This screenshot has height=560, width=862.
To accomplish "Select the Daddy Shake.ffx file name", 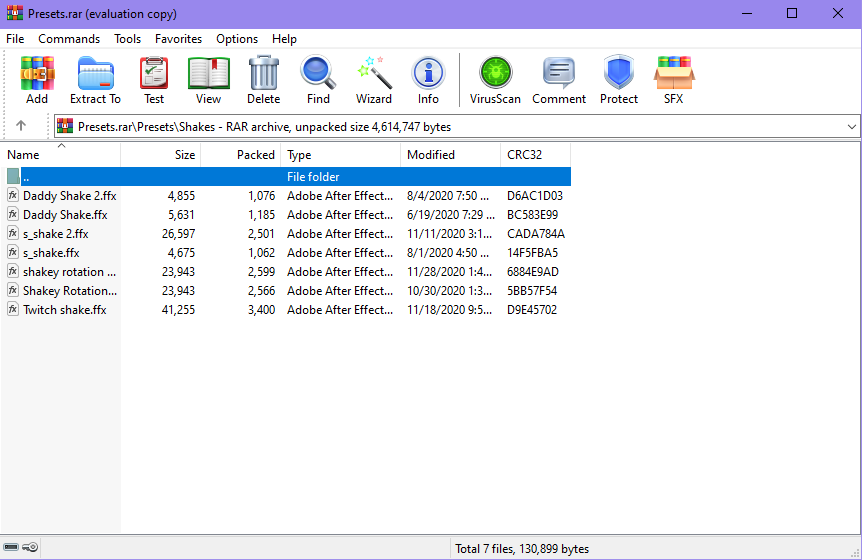I will click(65, 215).
